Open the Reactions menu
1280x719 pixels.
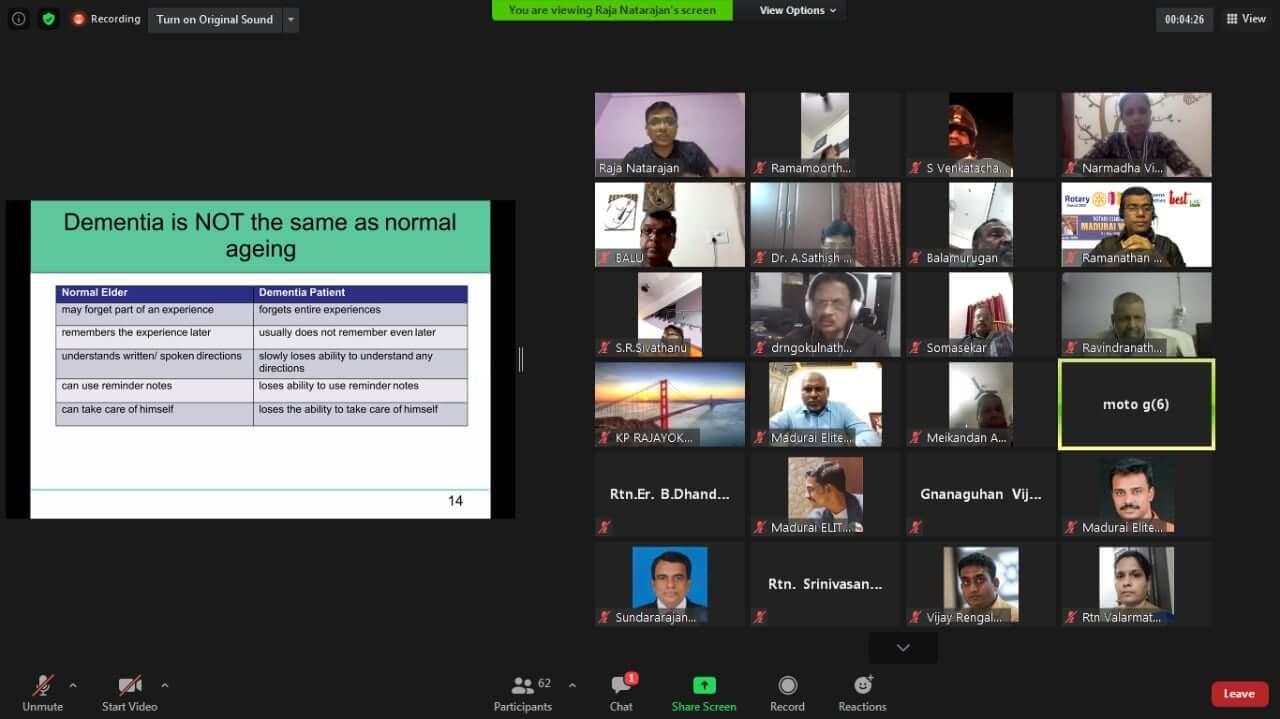(862, 693)
